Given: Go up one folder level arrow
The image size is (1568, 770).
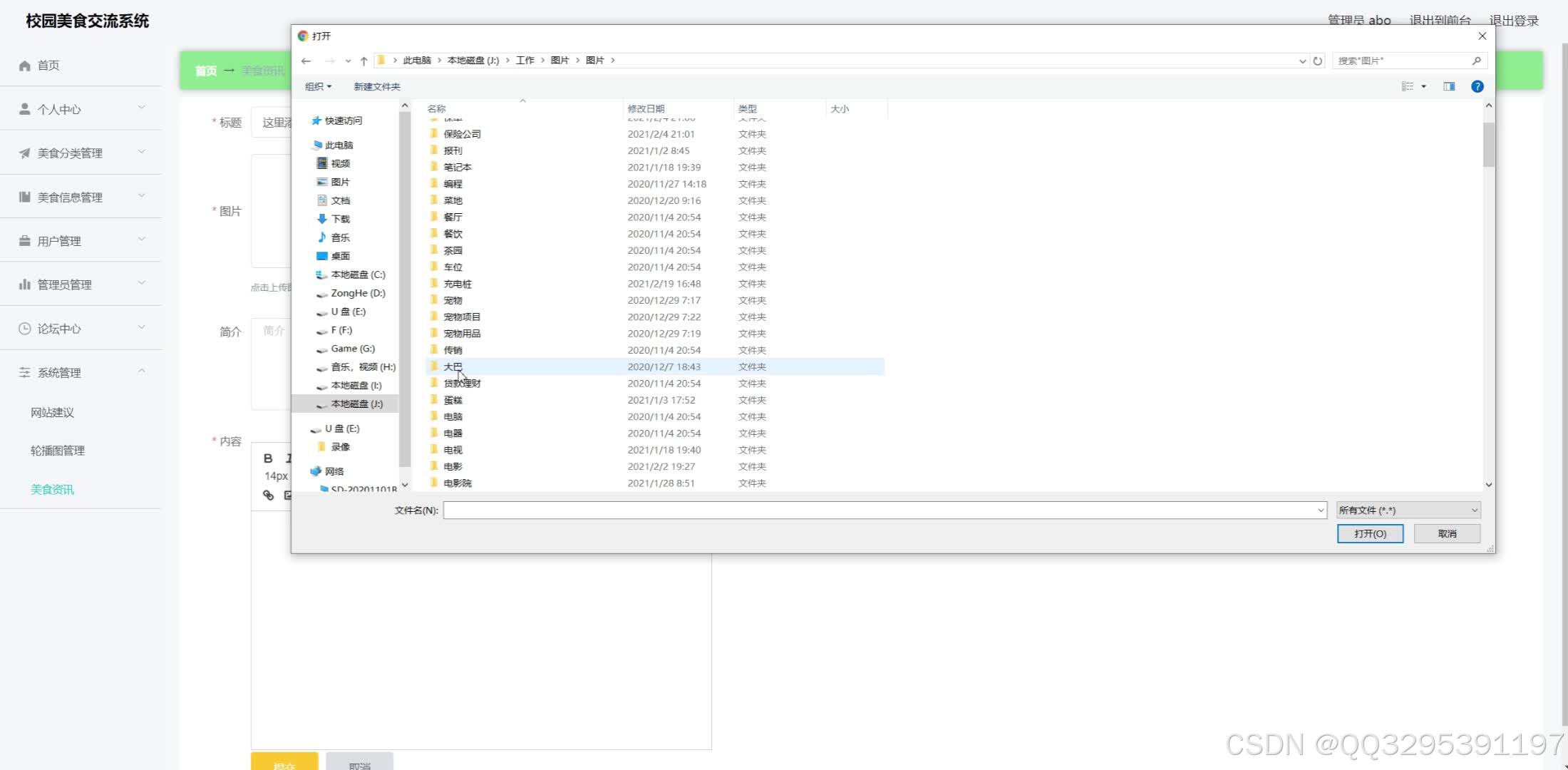Looking at the screenshot, I should pos(363,61).
